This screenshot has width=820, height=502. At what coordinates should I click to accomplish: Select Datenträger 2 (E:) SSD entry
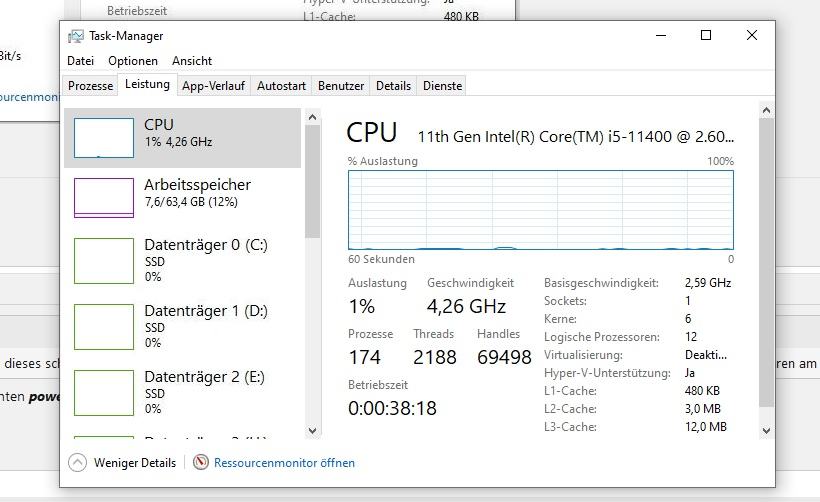tap(183, 392)
